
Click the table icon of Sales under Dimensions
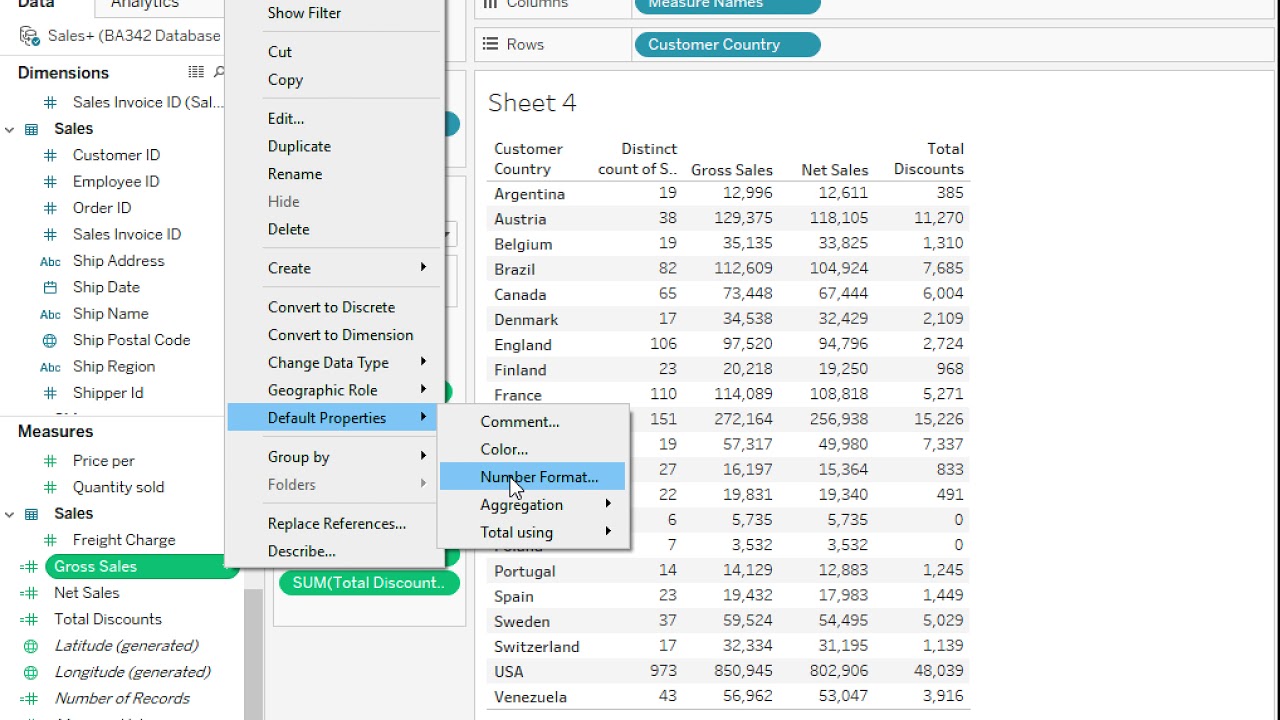point(31,129)
